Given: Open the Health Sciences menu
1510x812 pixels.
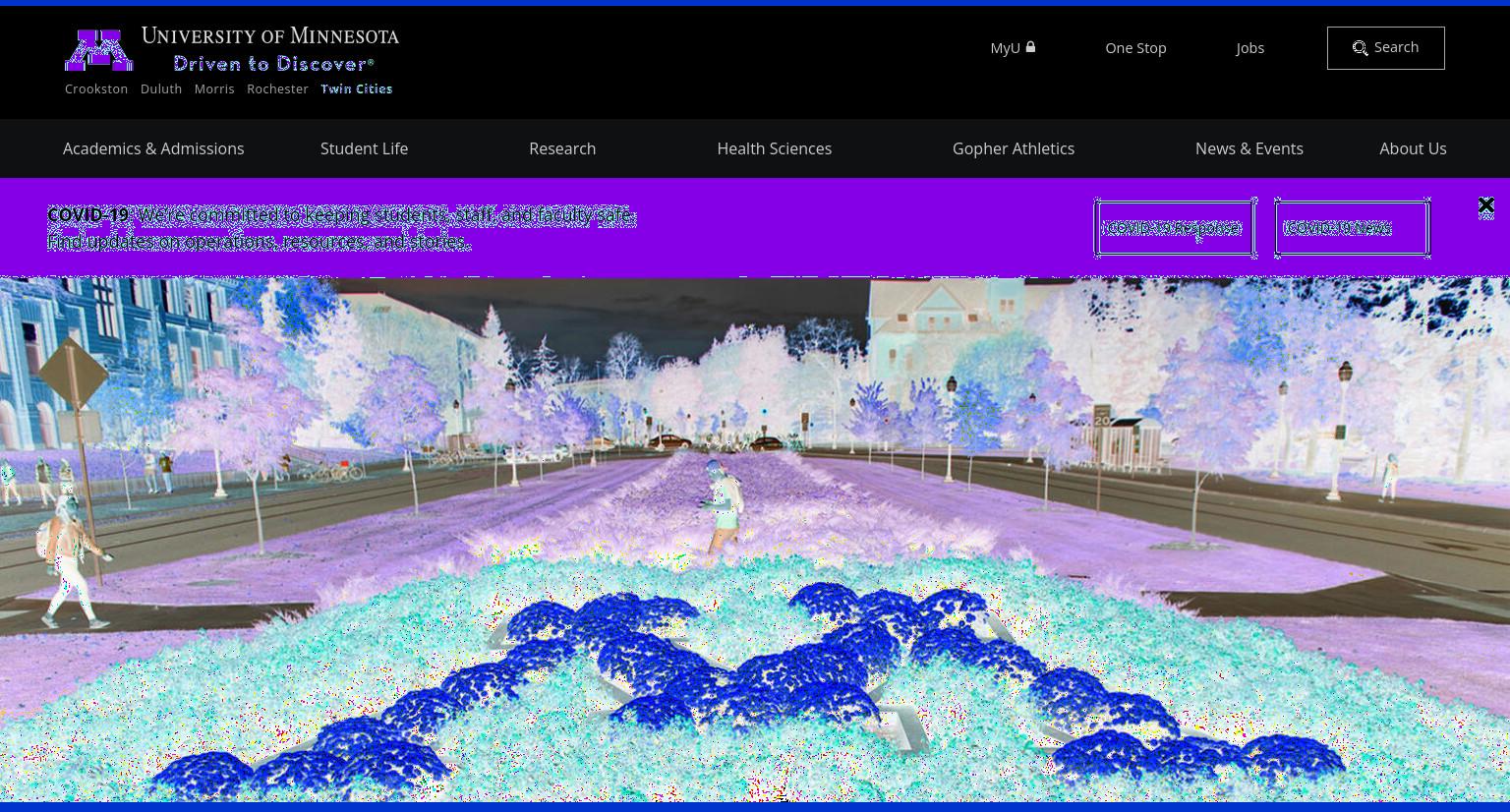Looking at the screenshot, I should (774, 148).
